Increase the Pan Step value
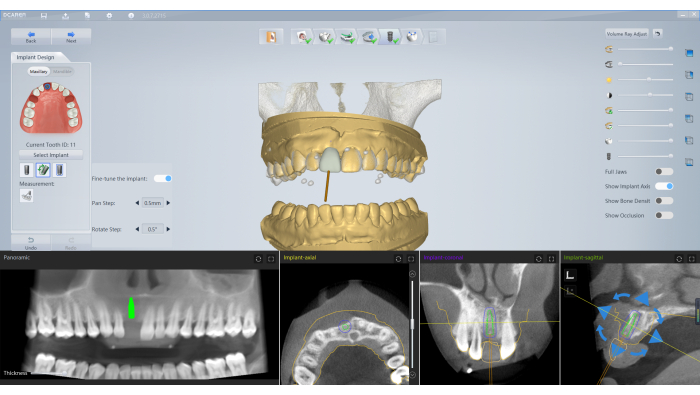This screenshot has height=395, width=700. [x=168, y=203]
